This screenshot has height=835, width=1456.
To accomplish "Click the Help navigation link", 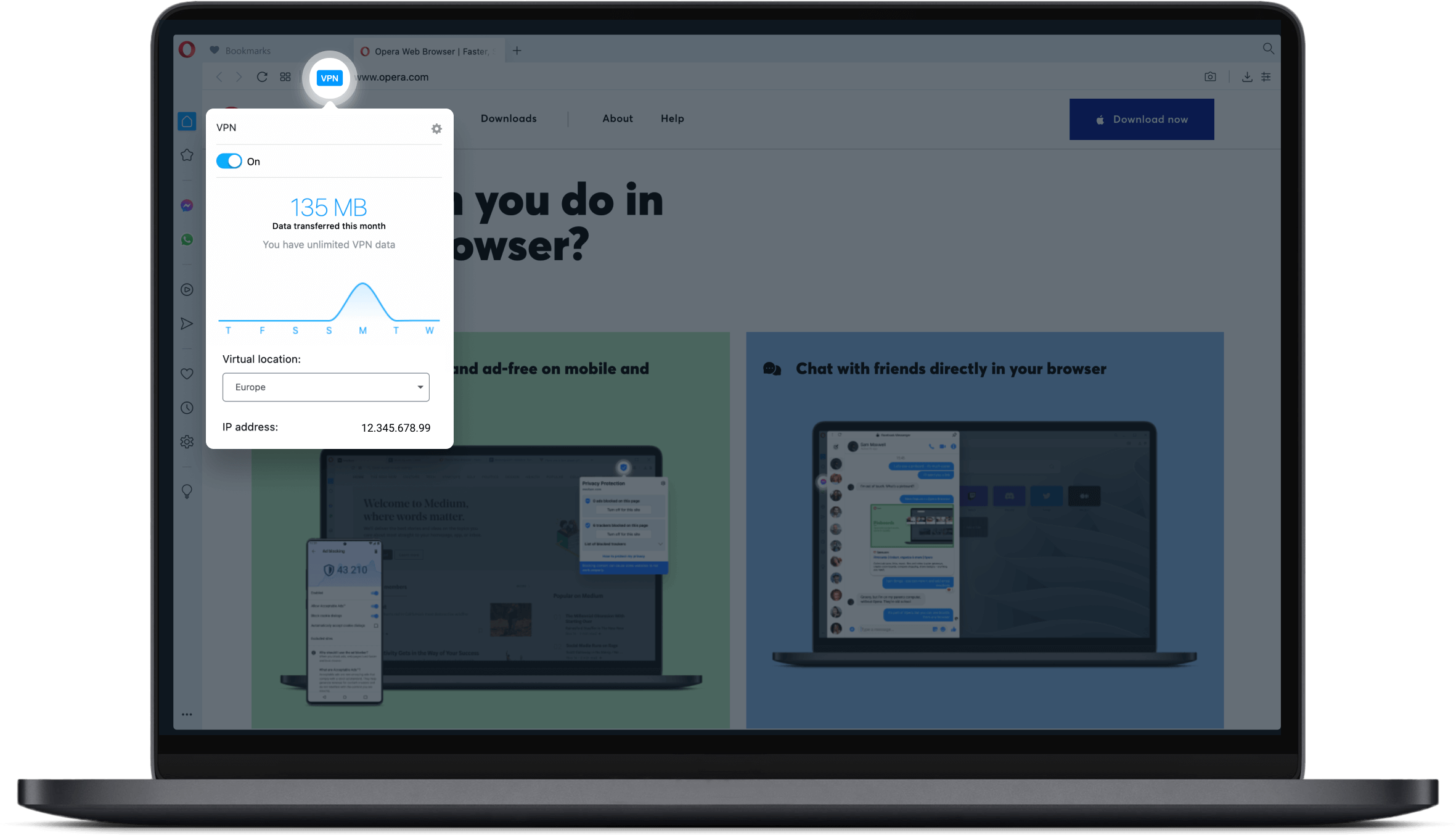I will (x=671, y=119).
